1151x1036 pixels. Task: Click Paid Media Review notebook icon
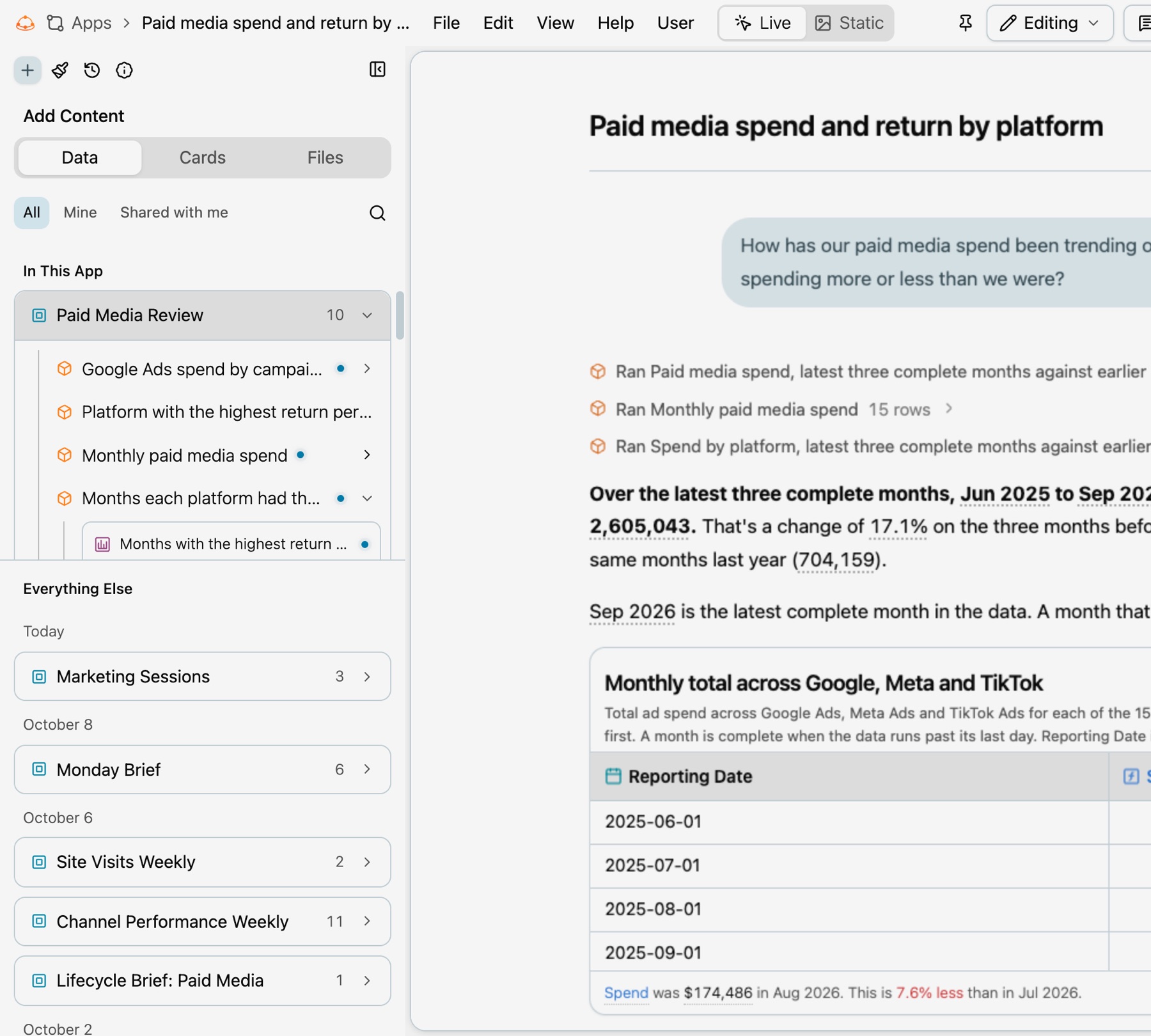[x=39, y=315]
